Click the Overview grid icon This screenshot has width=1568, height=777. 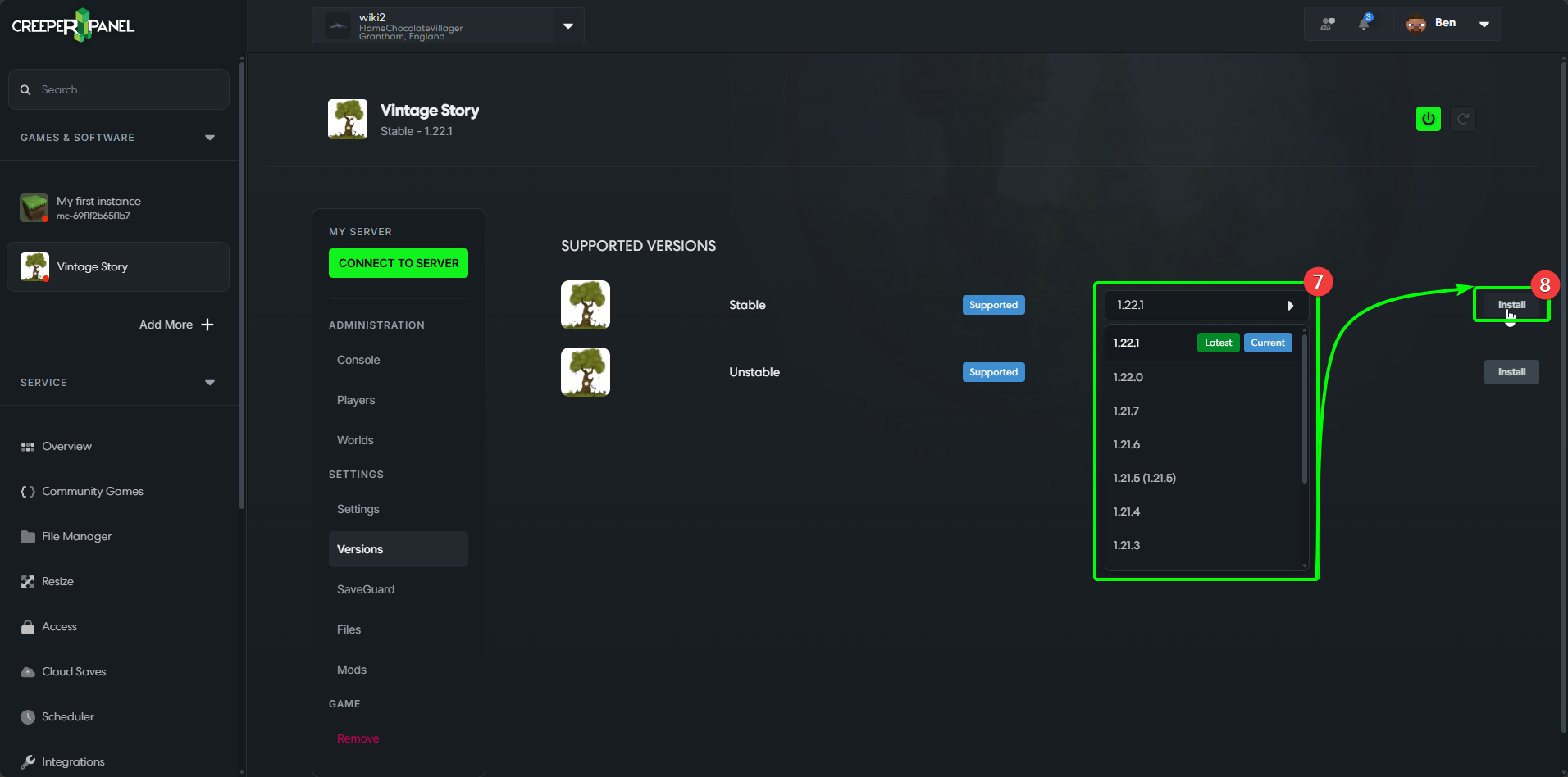[28, 447]
